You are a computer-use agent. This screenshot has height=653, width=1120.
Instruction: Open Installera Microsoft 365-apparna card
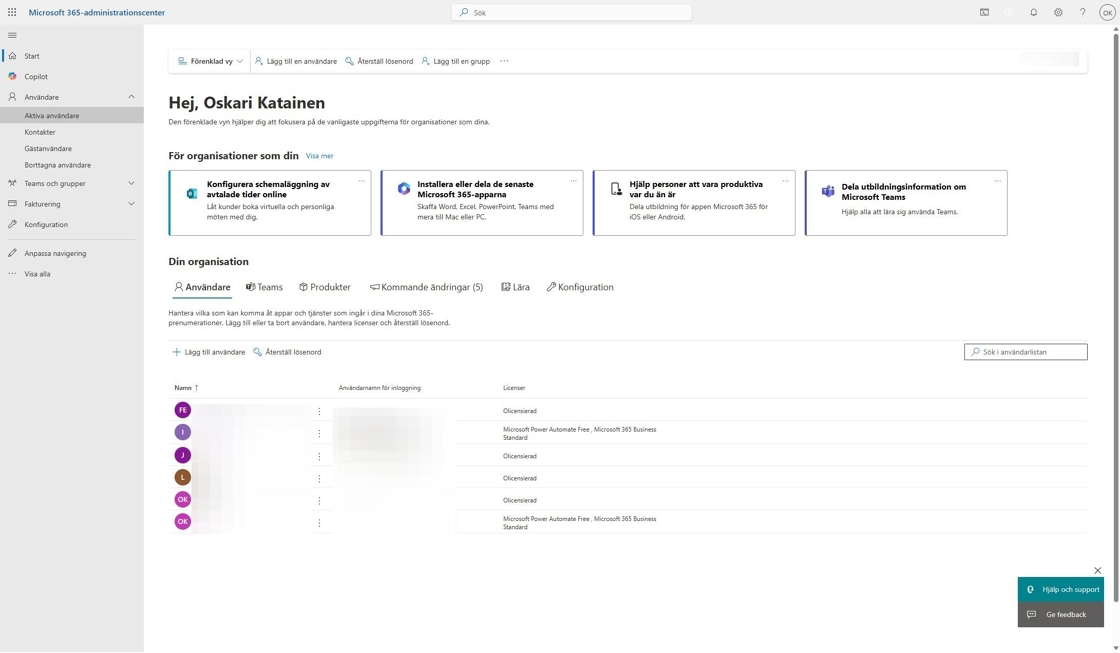482,203
